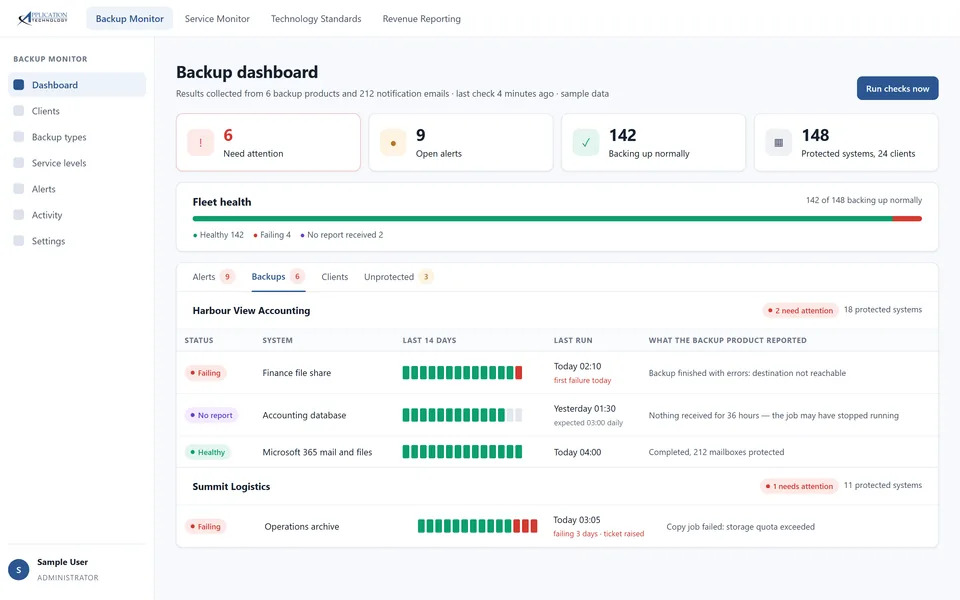Viewport: 960px width, 600px height.
Task: Click the Accounting database 14-day history bars
Action: click(x=462, y=415)
